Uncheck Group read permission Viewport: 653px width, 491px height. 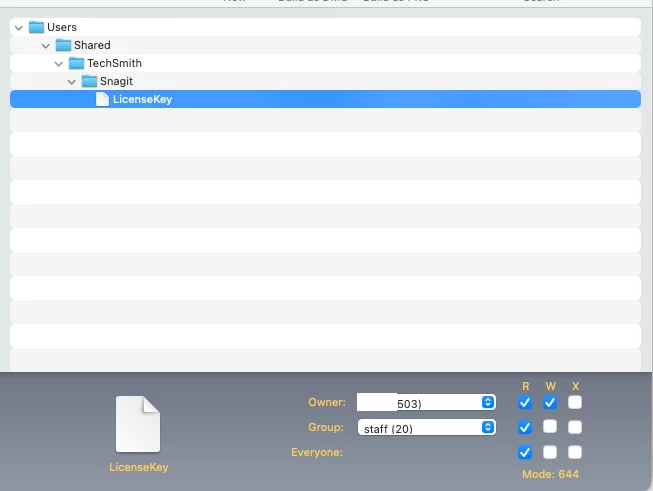pos(525,427)
